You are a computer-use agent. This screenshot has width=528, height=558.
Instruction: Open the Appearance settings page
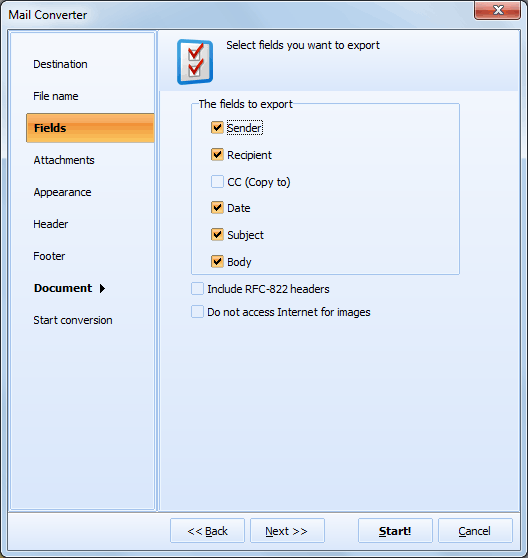click(x=62, y=192)
